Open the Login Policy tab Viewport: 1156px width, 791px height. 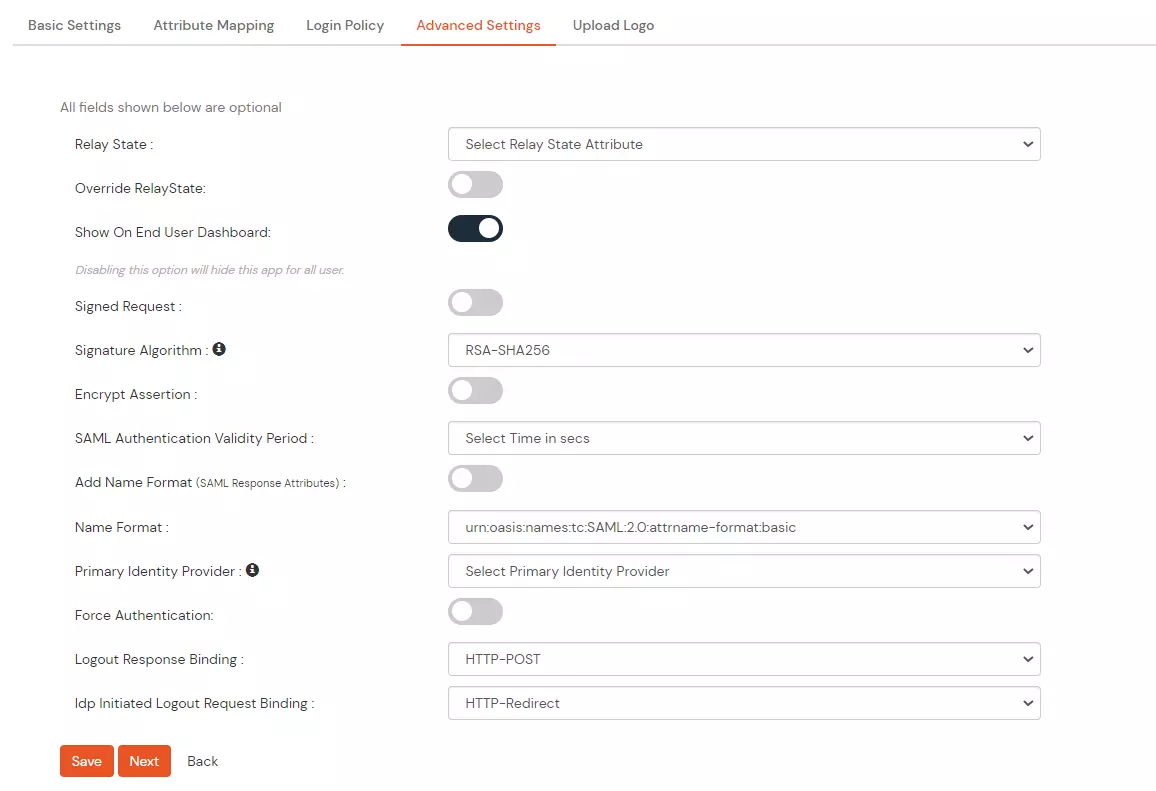point(345,25)
